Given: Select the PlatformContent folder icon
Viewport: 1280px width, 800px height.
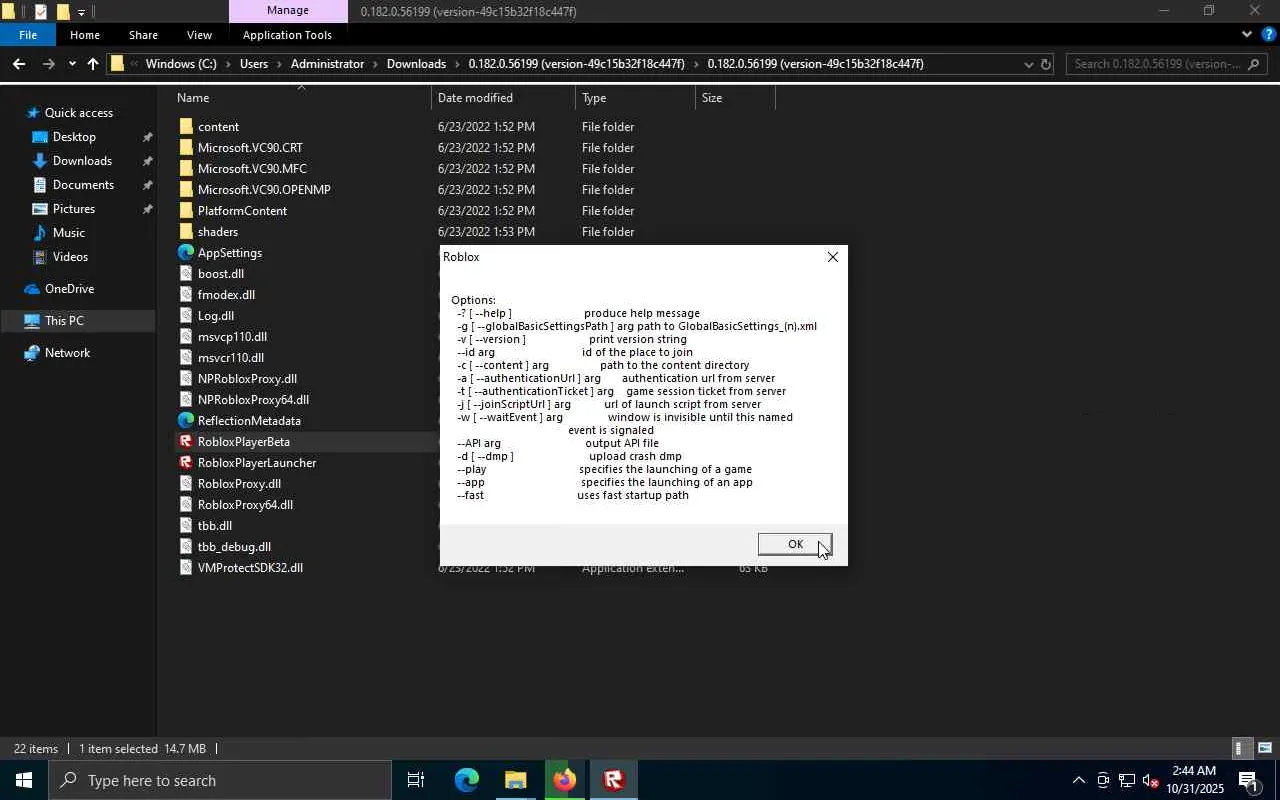Looking at the screenshot, I should click(186, 211).
